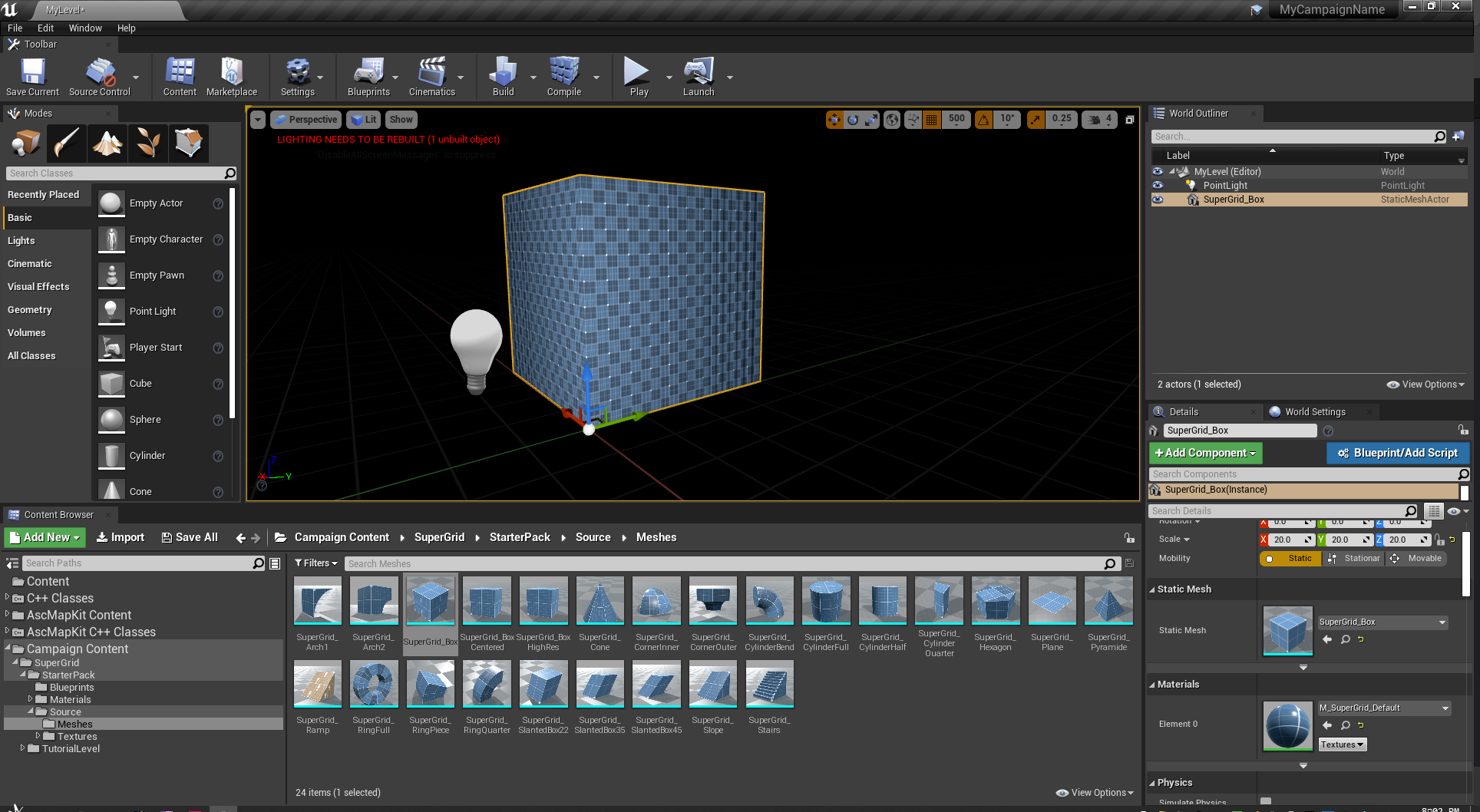
Task: Open the Cinematics toolbar button
Action: coord(432,77)
